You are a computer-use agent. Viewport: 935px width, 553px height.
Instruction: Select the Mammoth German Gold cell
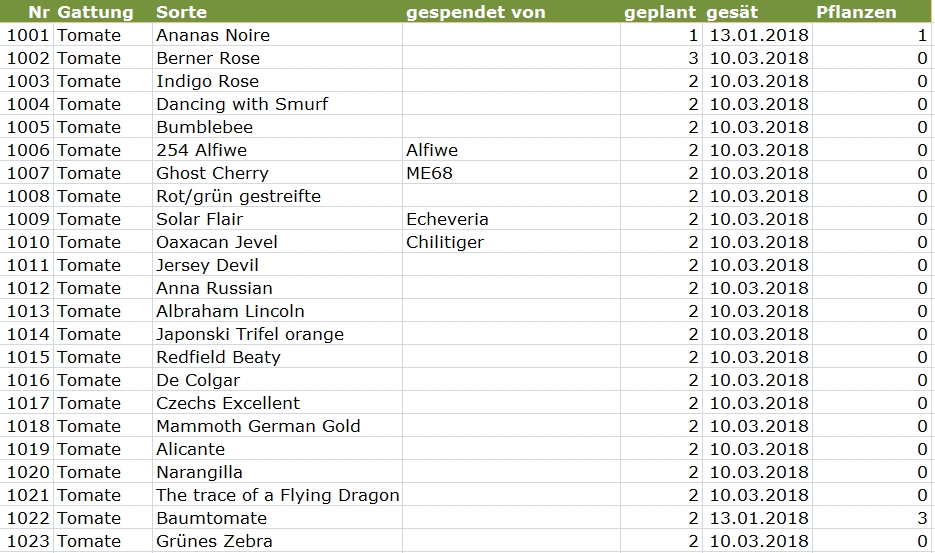point(277,426)
